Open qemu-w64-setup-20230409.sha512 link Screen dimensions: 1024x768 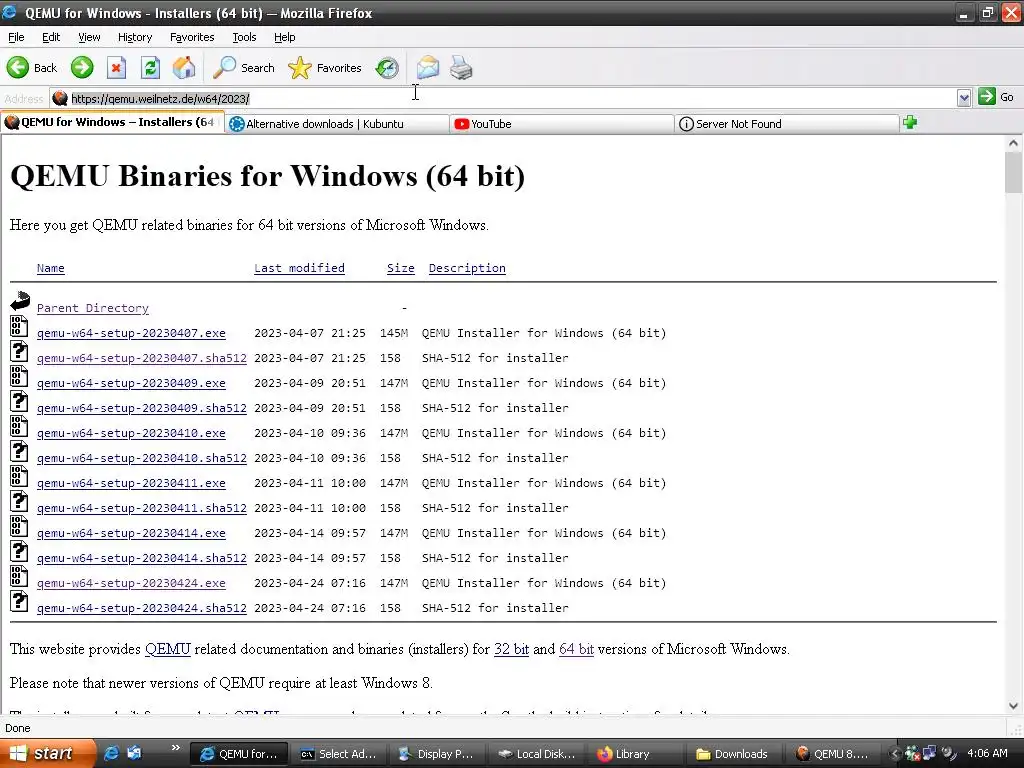[142, 408]
